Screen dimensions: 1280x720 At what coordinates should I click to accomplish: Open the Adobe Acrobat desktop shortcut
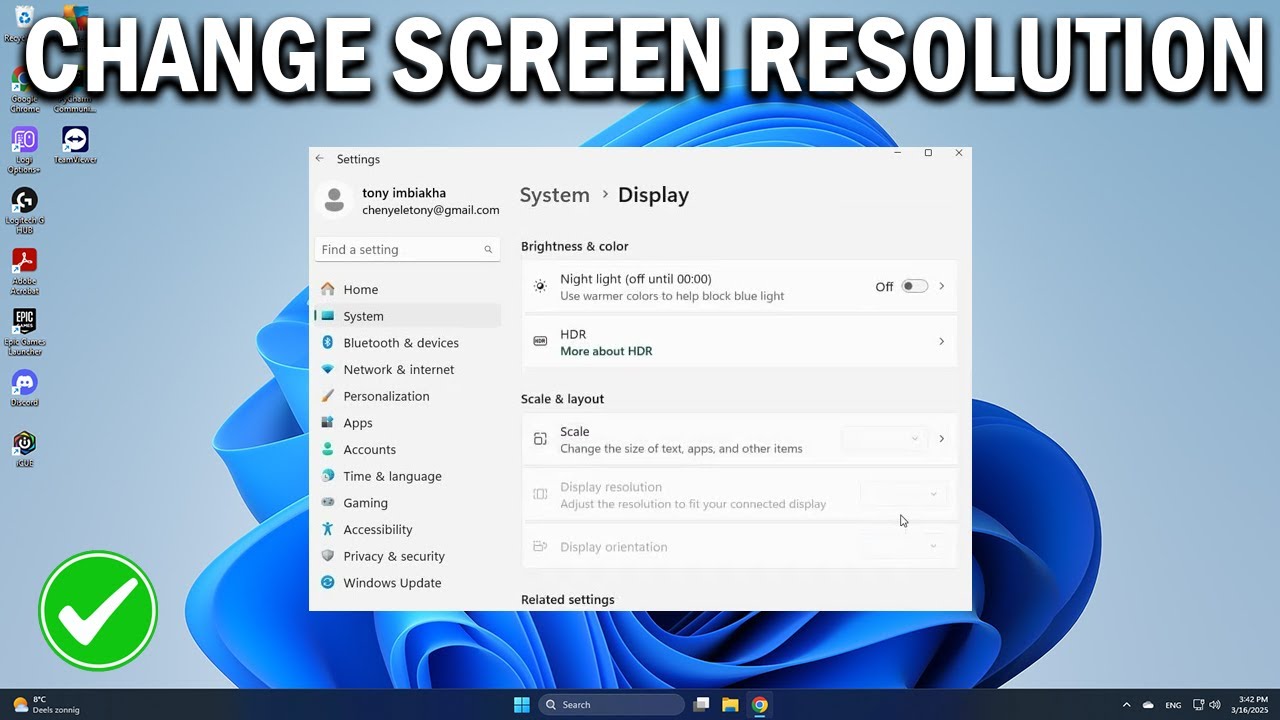24,271
